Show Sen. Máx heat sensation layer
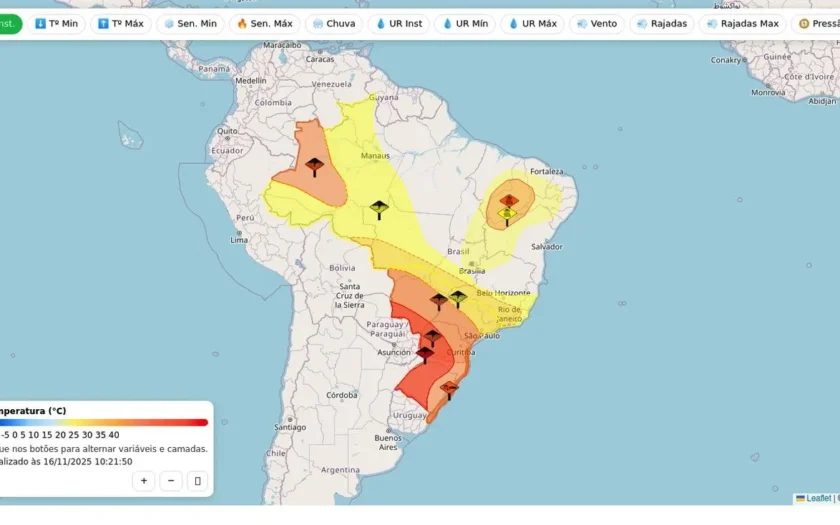Image resolution: width=840 pixels, height=525 pixels. 265,24
